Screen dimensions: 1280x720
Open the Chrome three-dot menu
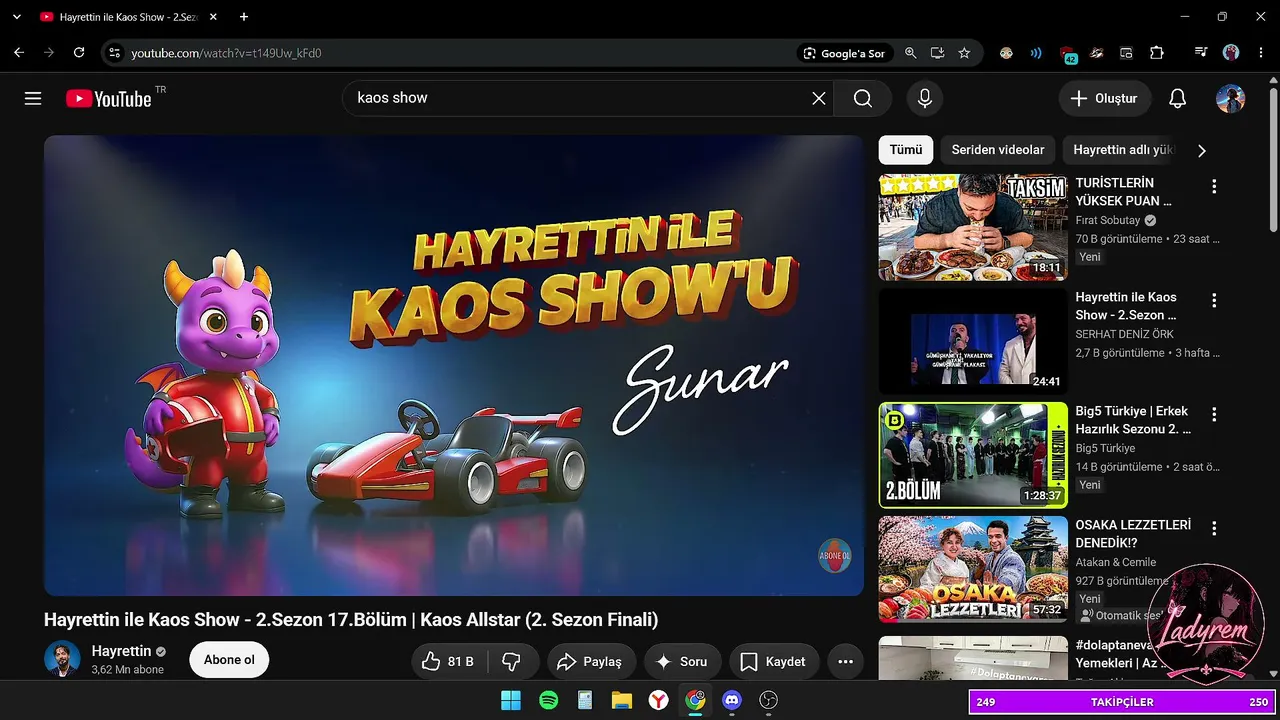[x=1259, y=53]
